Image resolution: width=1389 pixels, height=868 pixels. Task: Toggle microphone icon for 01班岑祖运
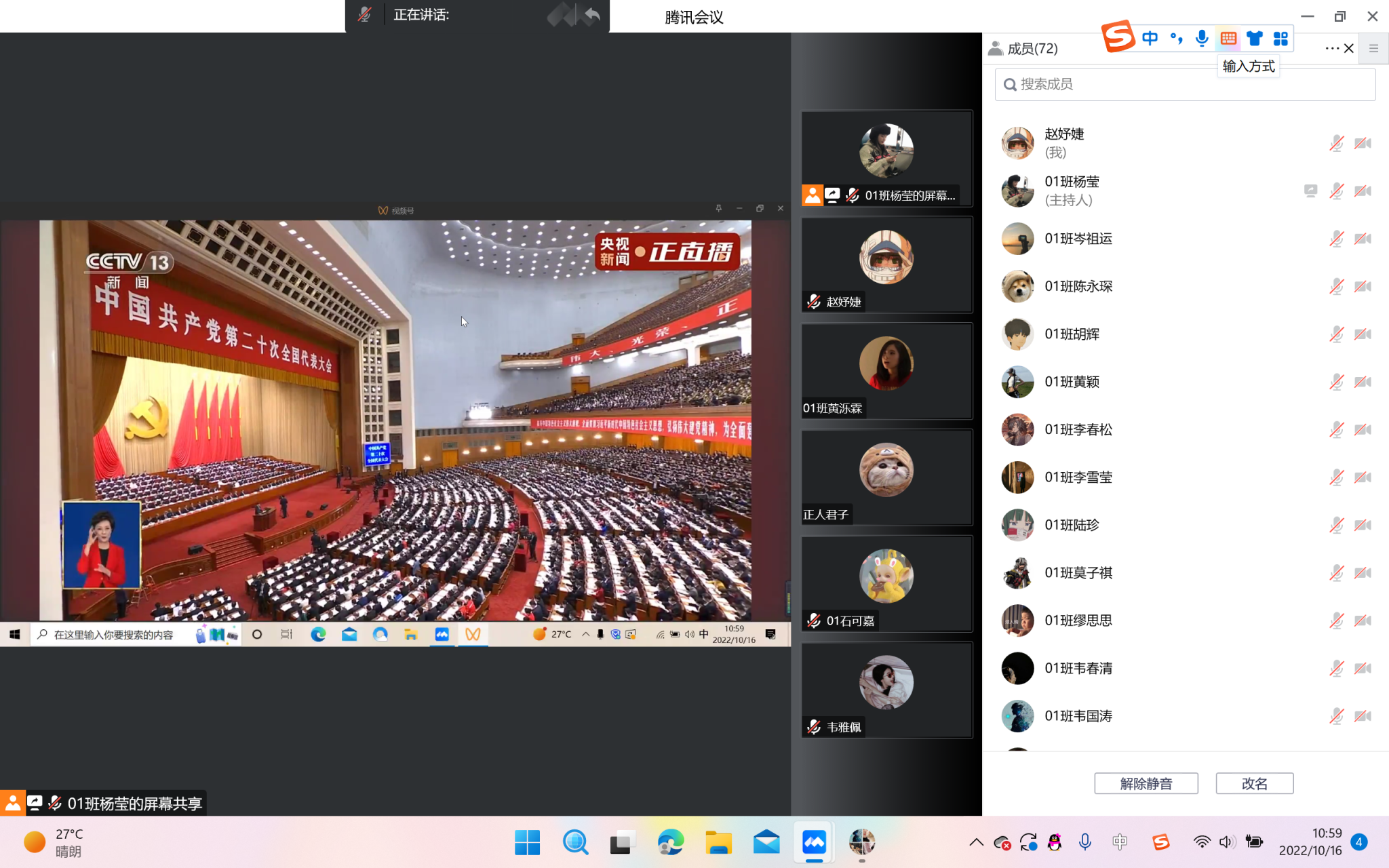[x=1336, y=239]
